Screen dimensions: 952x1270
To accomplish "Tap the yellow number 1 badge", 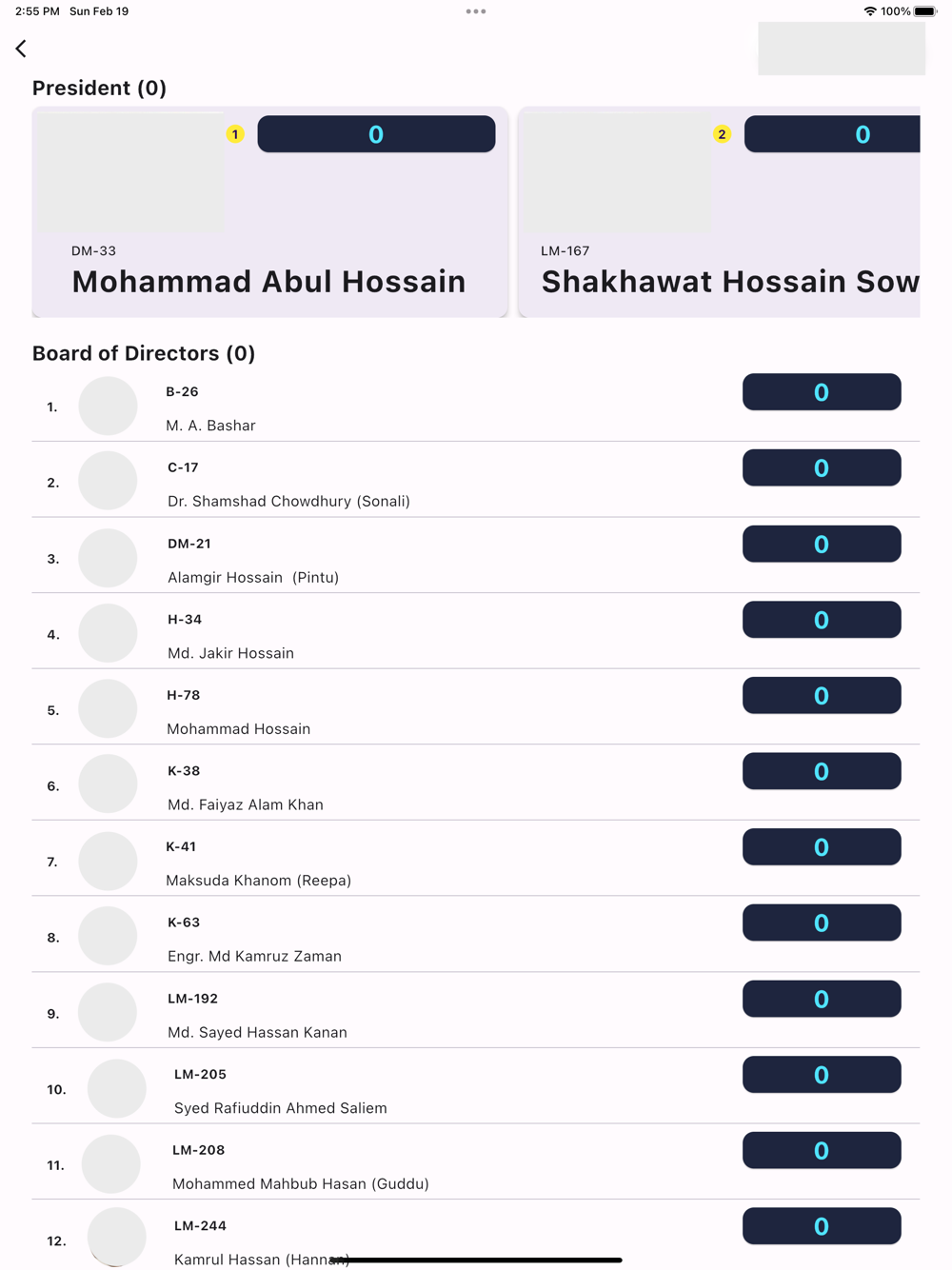I will [235, 134].
